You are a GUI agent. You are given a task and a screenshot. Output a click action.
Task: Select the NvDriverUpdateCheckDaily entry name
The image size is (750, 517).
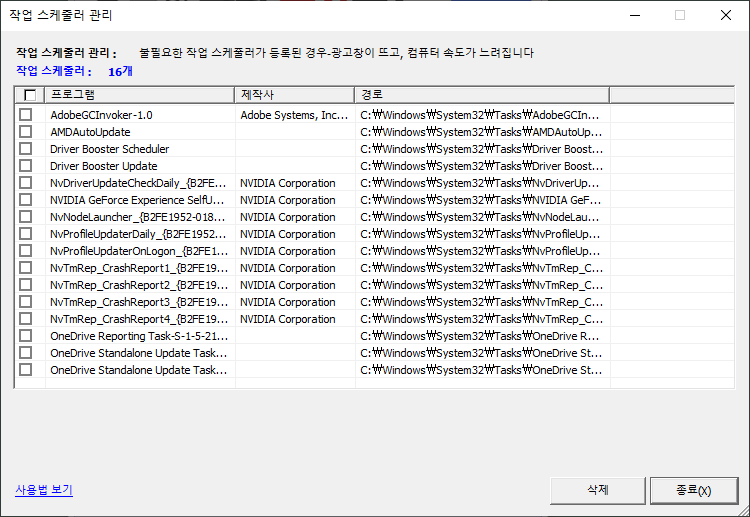(138, 183)
